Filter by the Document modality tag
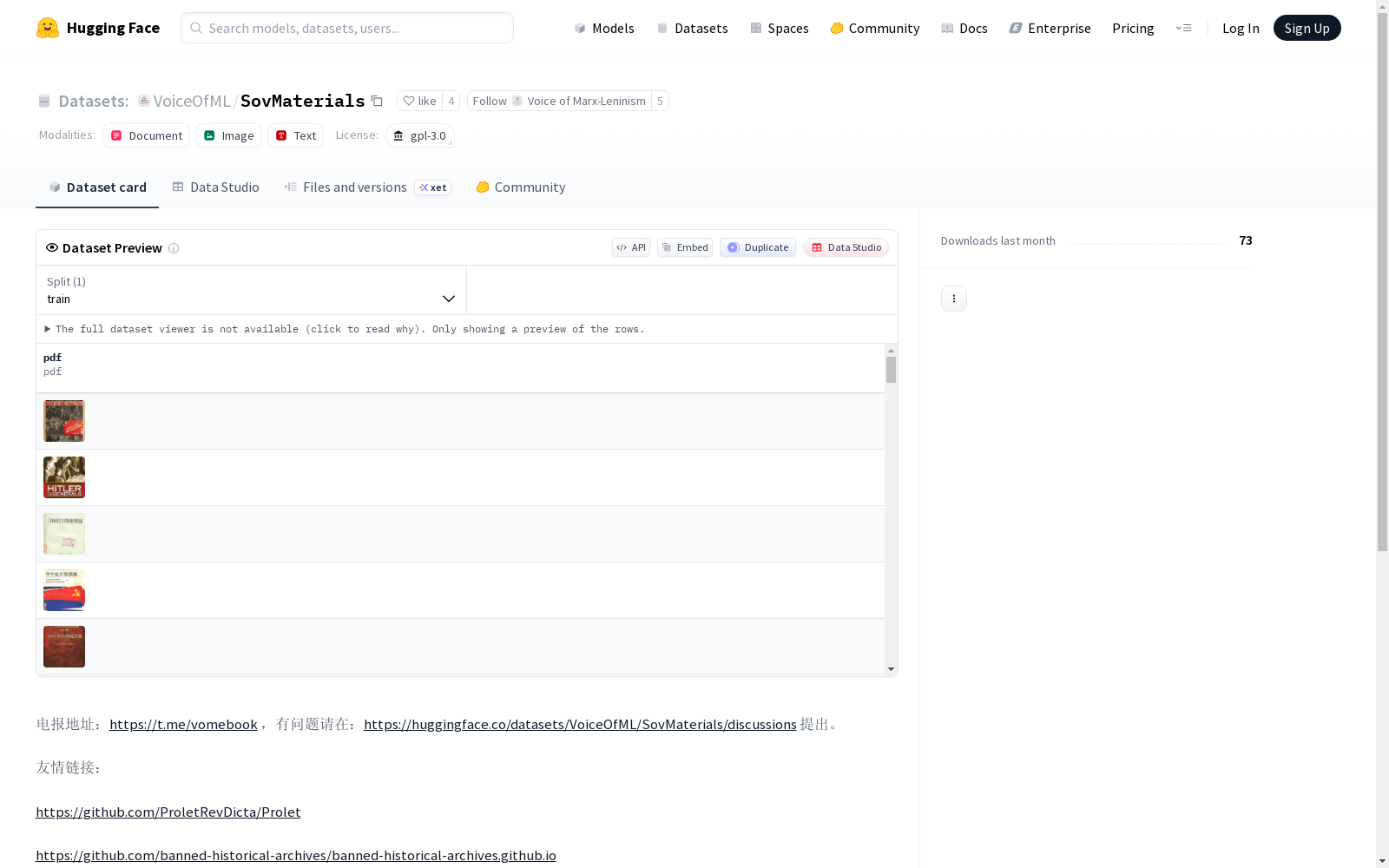This screenshot has width=1389, height=868. (146, 135)
